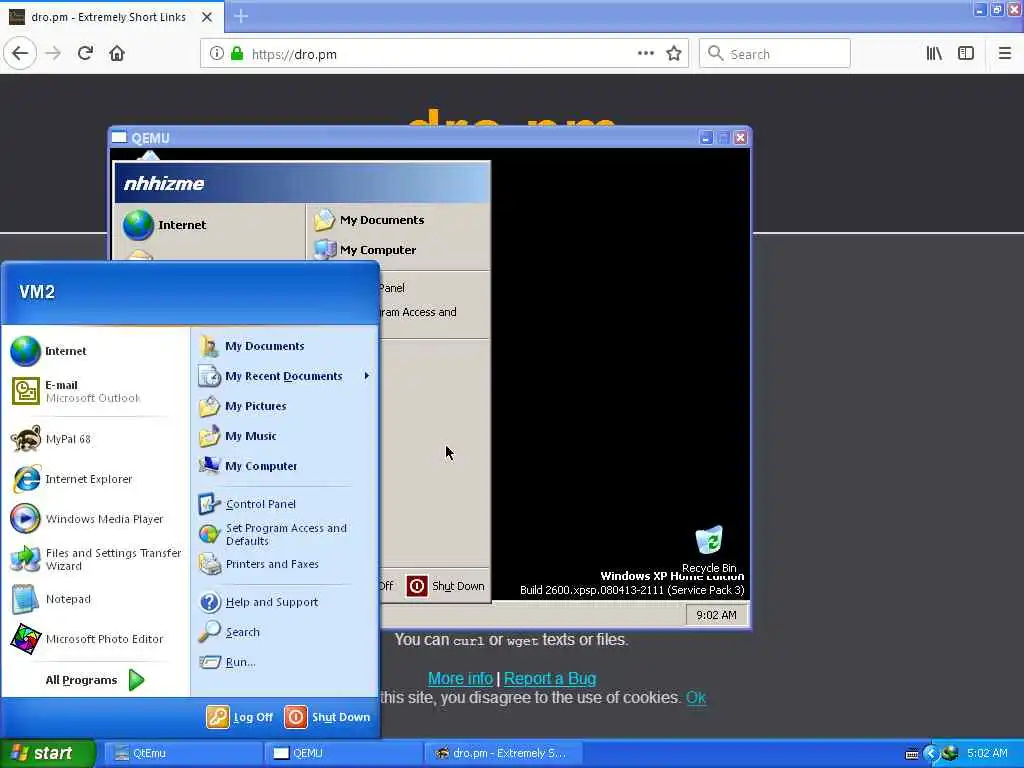1024x768 pixels.
Task: Open Printers and Faxes
Action: (x=259, y=564)
